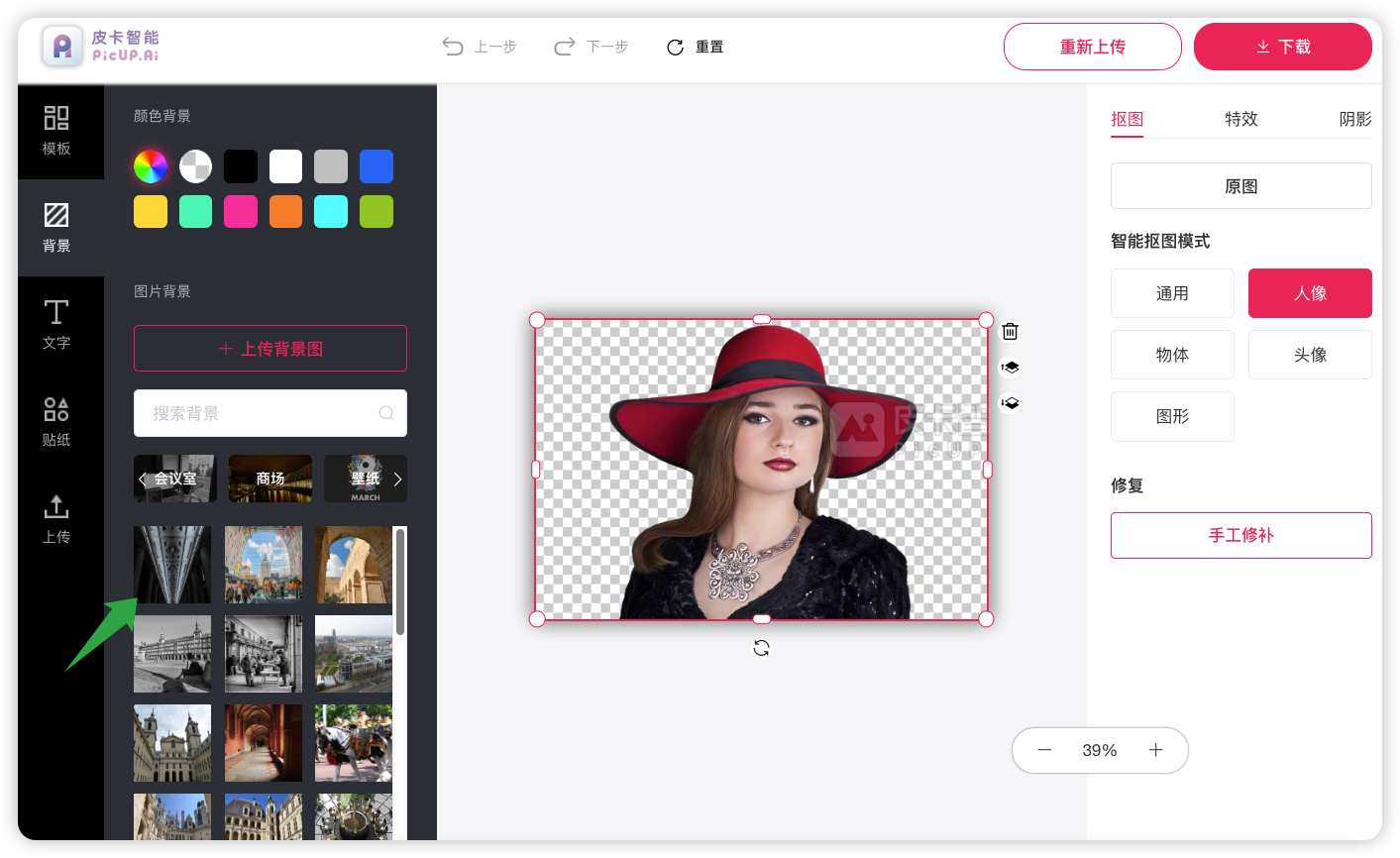
Task: Focus the 搜索背景 search field
Action: 270,413
